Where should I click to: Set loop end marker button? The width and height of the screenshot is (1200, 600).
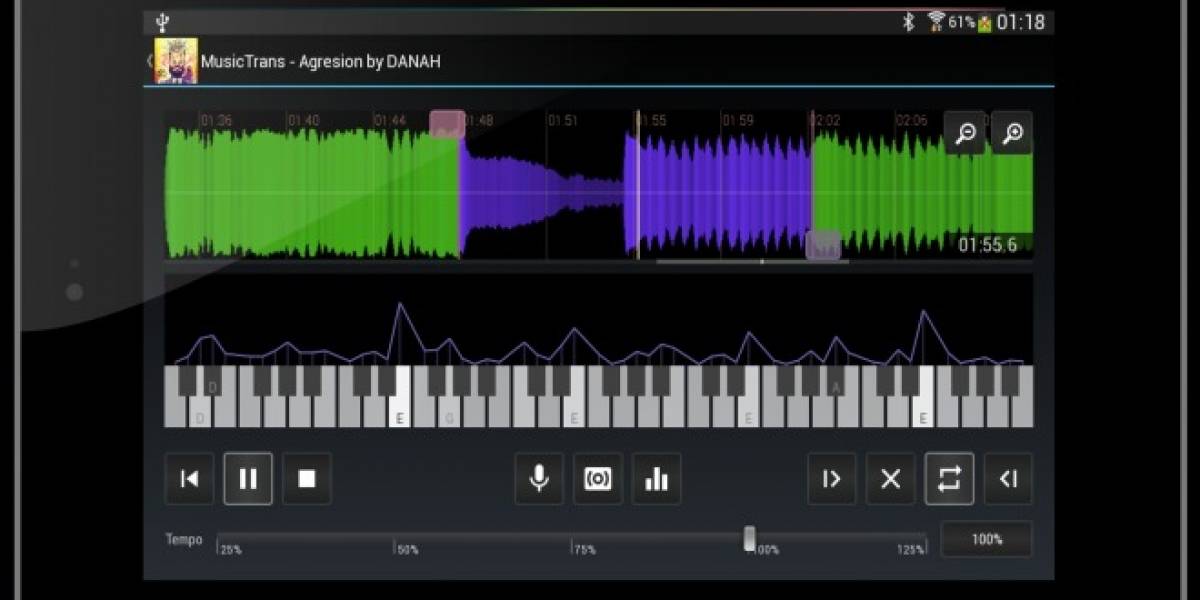(1008, 479)
